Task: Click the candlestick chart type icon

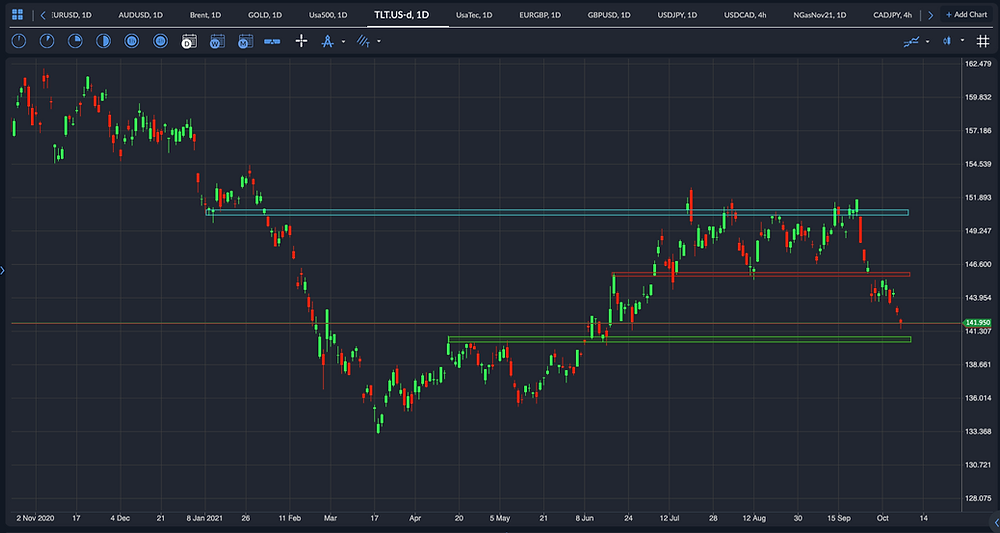Action: tap(947, 41)
